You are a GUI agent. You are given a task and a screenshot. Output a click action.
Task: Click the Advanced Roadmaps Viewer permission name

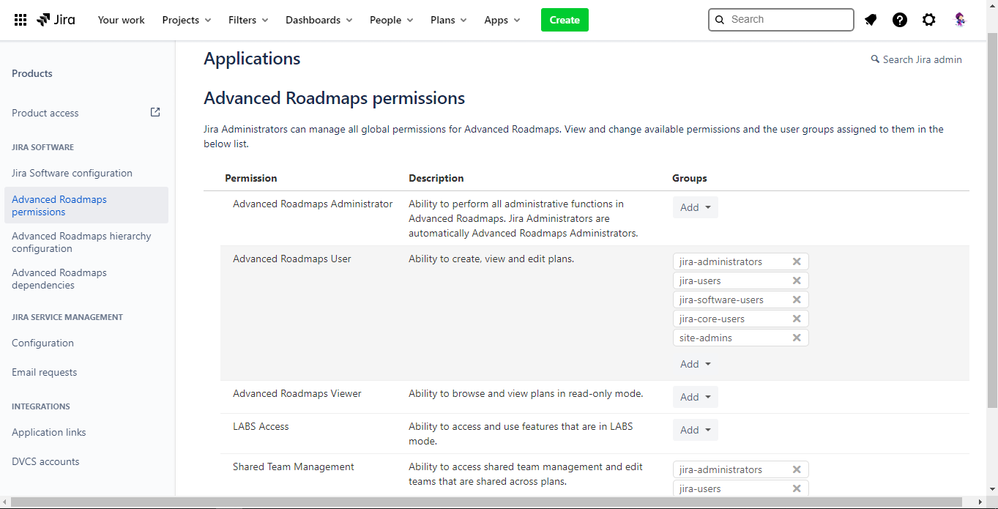[x=297, y=393]
